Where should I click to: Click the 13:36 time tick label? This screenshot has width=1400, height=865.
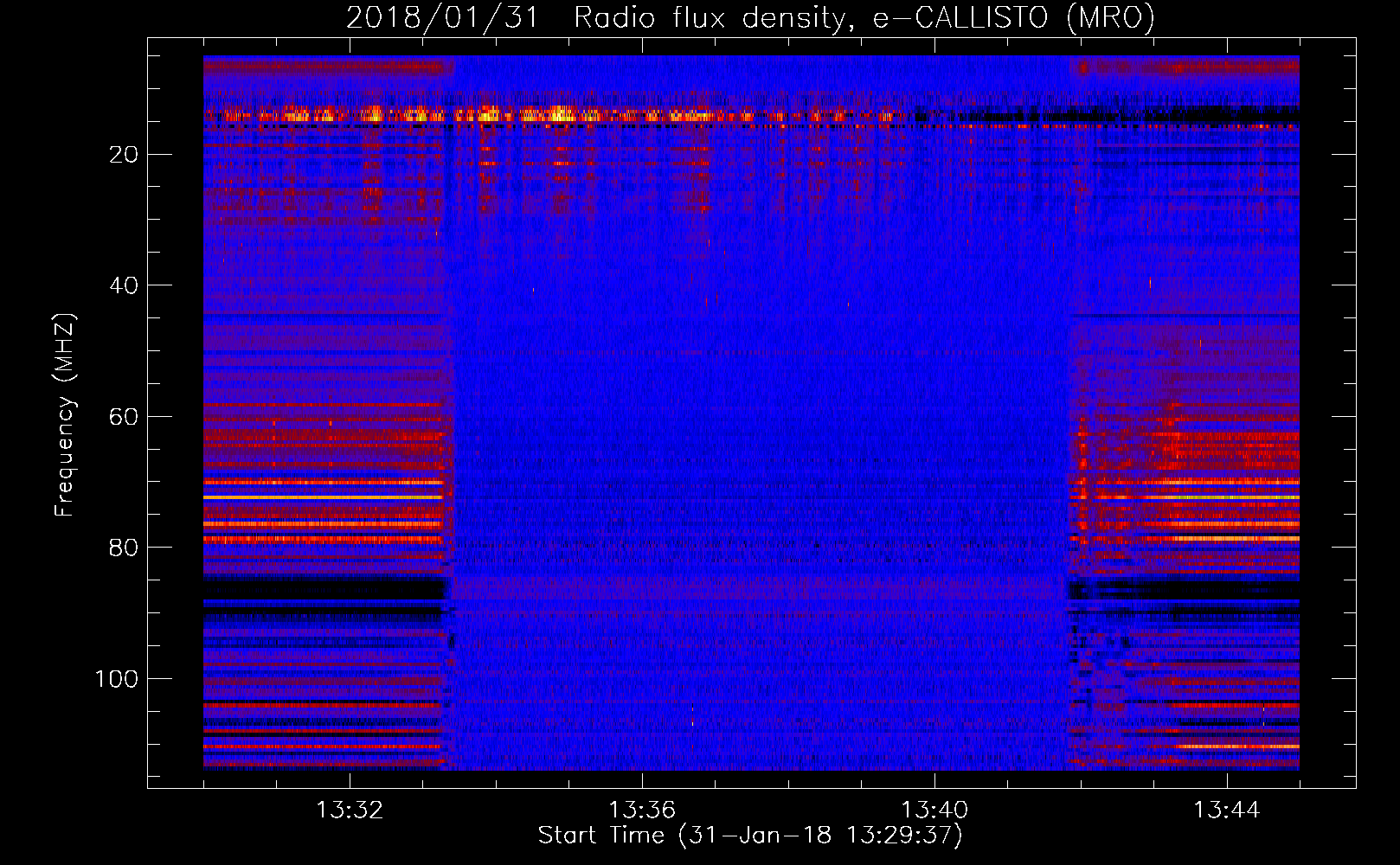[x=642, y=811]
